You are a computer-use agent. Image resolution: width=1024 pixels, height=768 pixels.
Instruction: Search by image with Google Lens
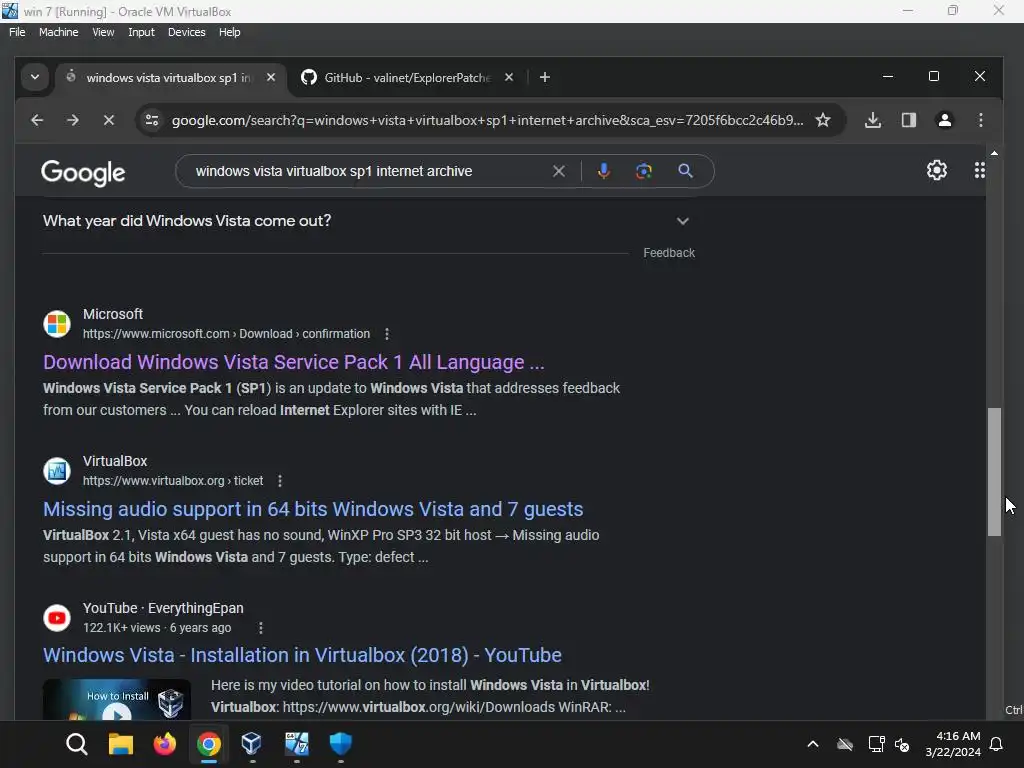[644, 171]
